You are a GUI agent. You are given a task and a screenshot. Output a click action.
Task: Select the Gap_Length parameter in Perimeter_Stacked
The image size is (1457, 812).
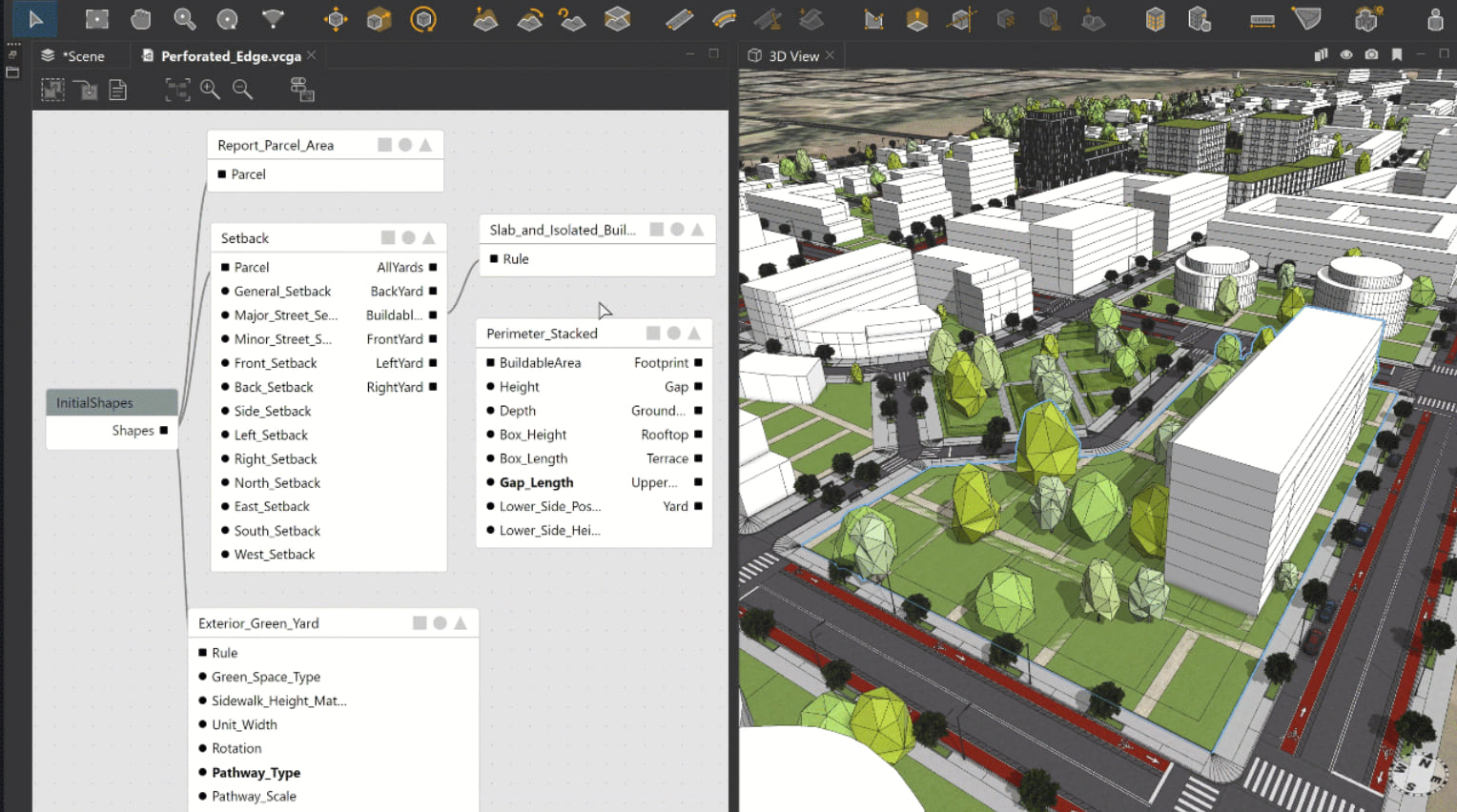coord(536,482)
